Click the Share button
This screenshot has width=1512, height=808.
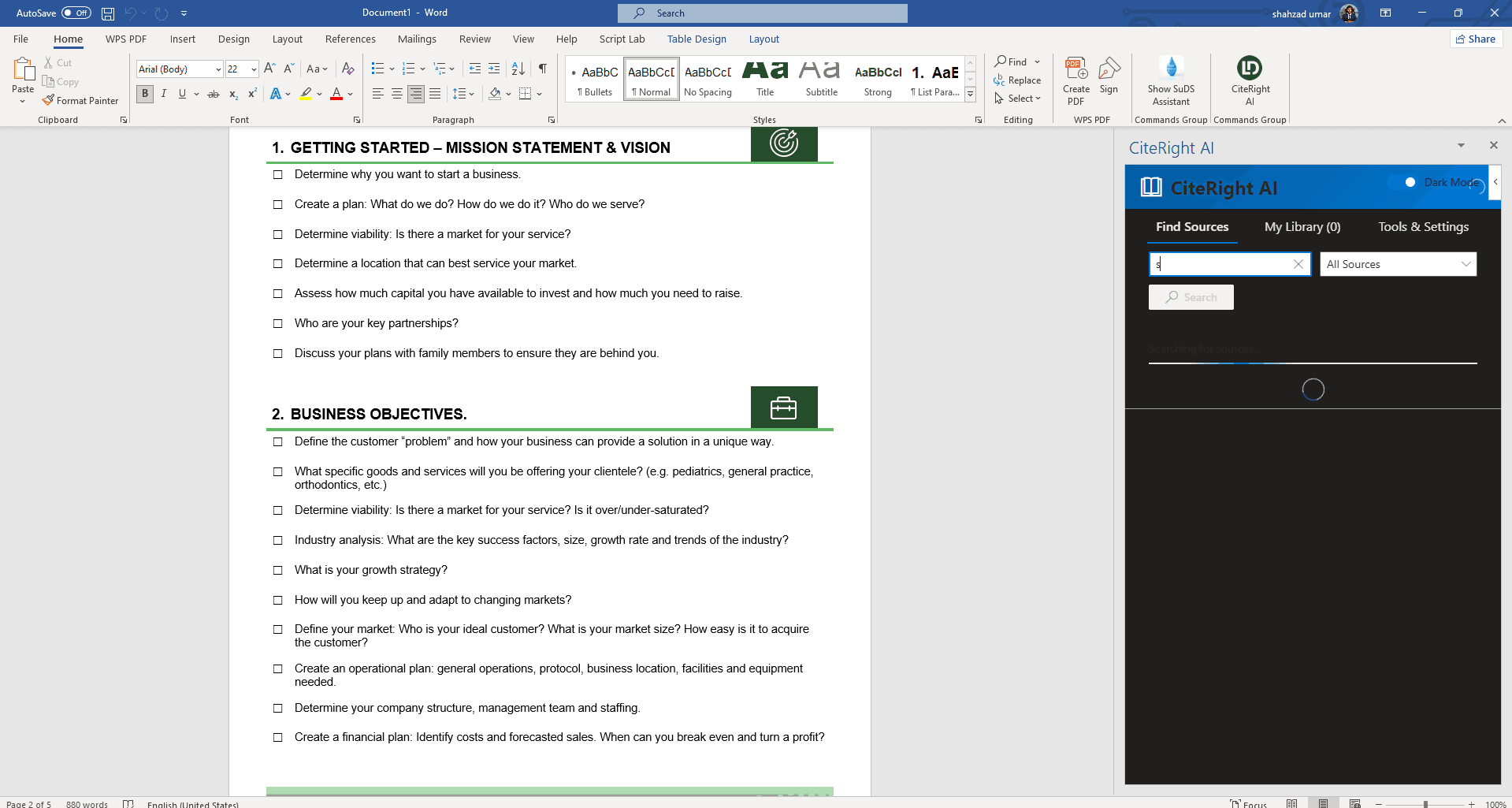[1476, 39]
